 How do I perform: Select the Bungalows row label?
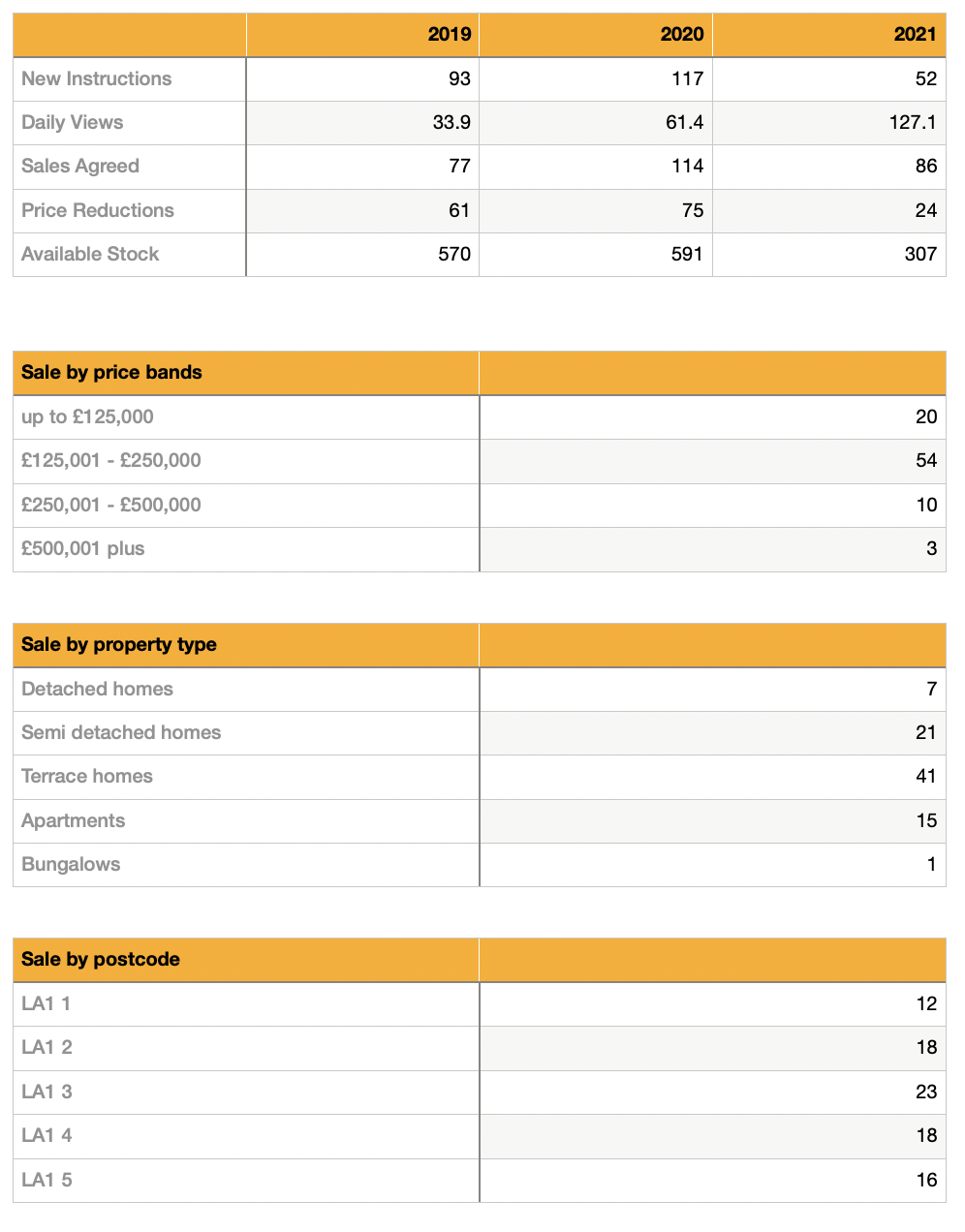71,865
